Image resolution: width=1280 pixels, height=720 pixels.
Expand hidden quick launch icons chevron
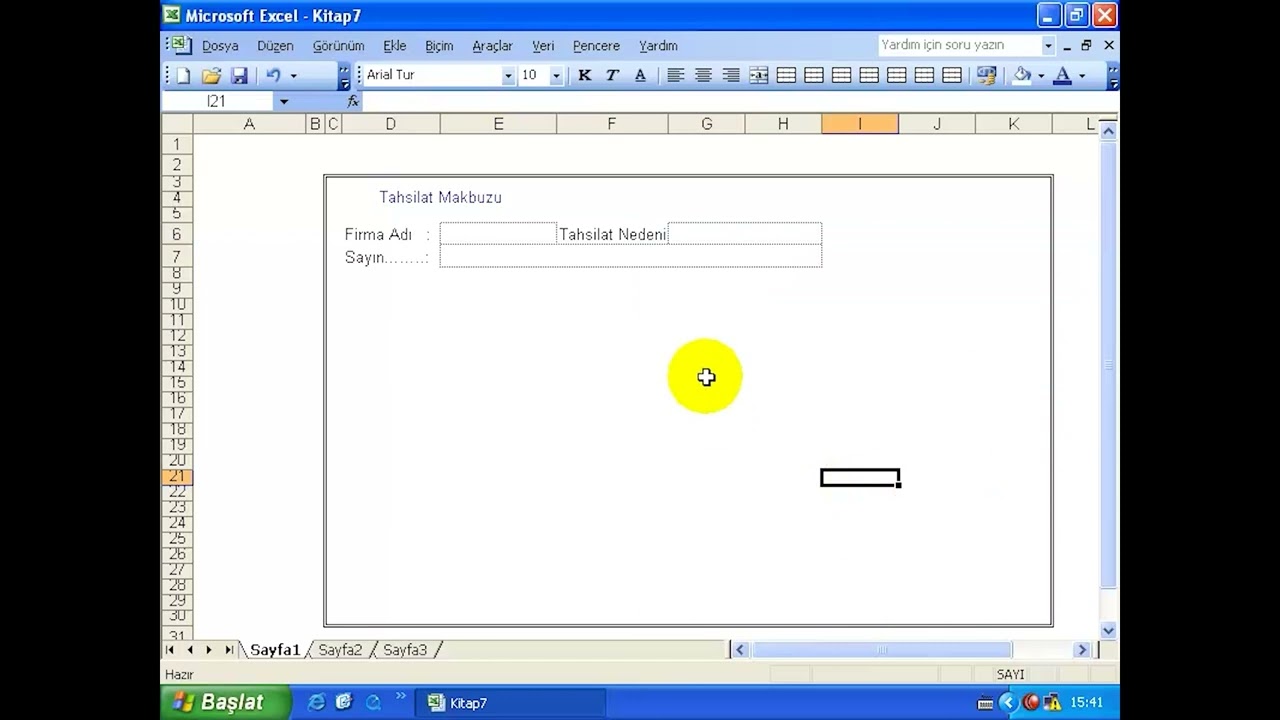click(x=401, y=697)
